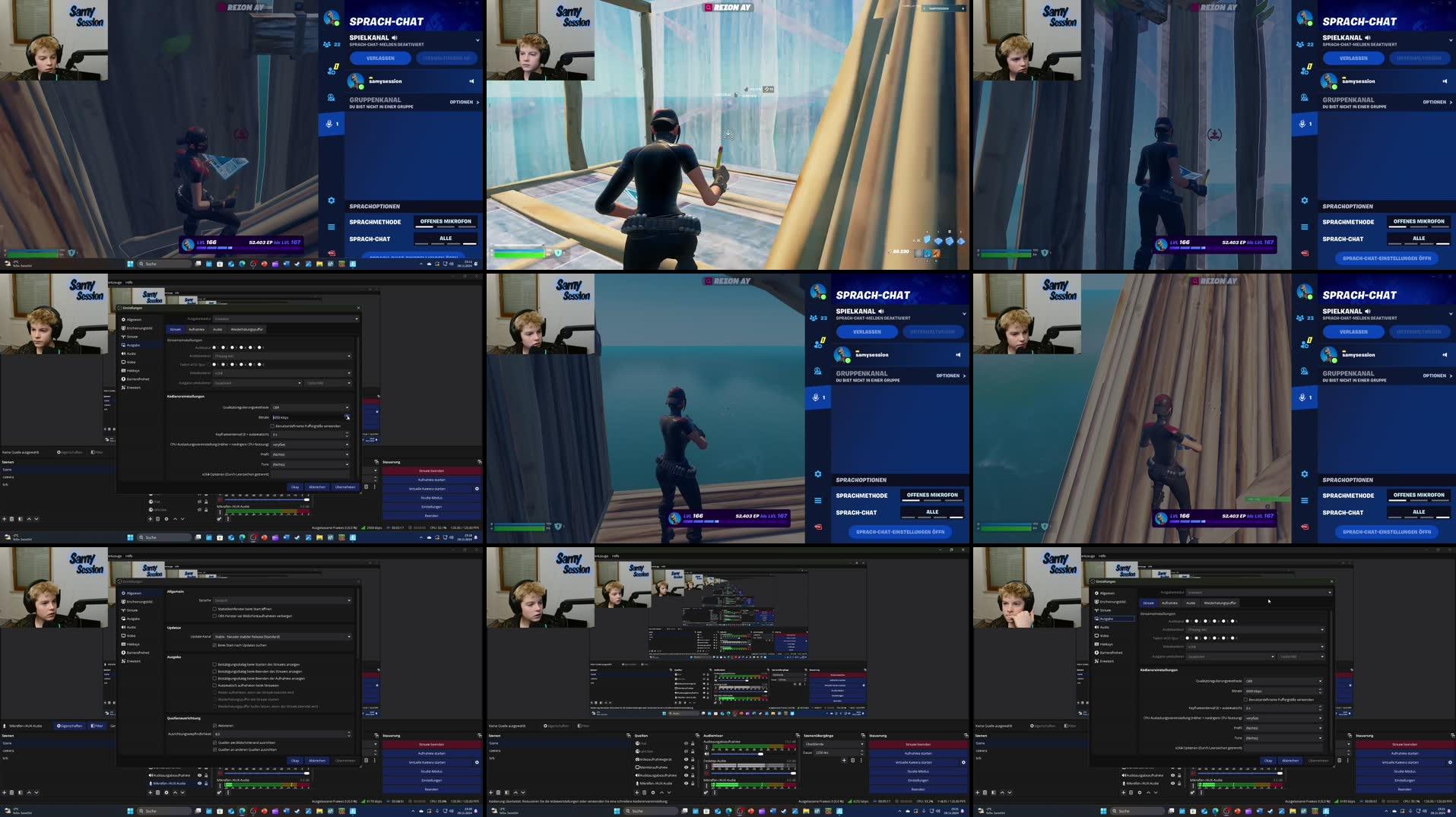Add a scene transition with plus under Überblende

[x=844, y=760]
